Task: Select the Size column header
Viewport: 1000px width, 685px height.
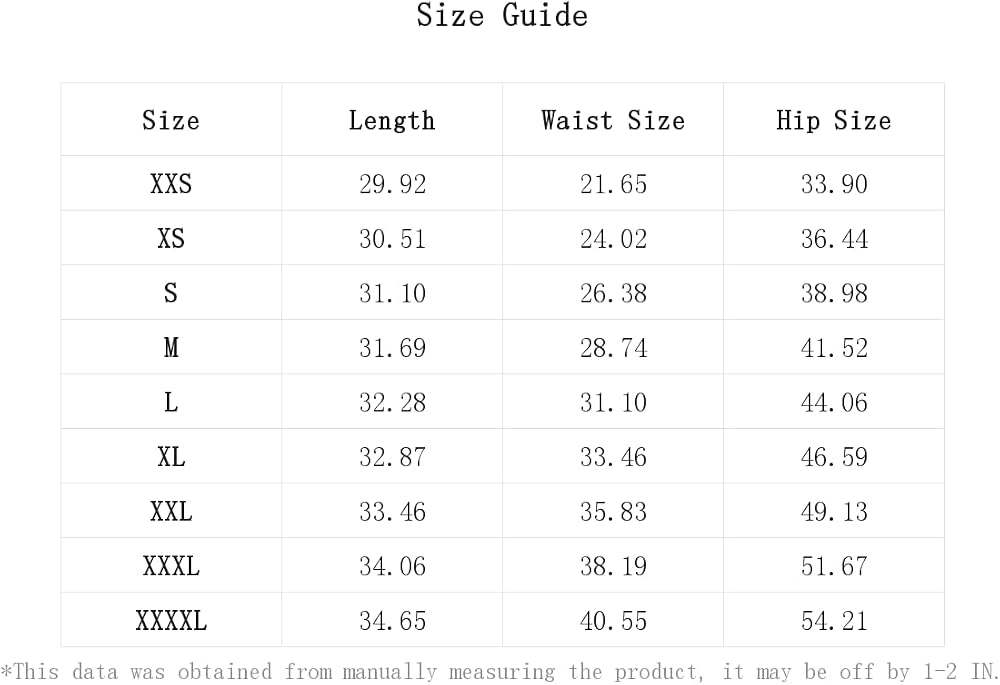Action: tap(171, 120)
